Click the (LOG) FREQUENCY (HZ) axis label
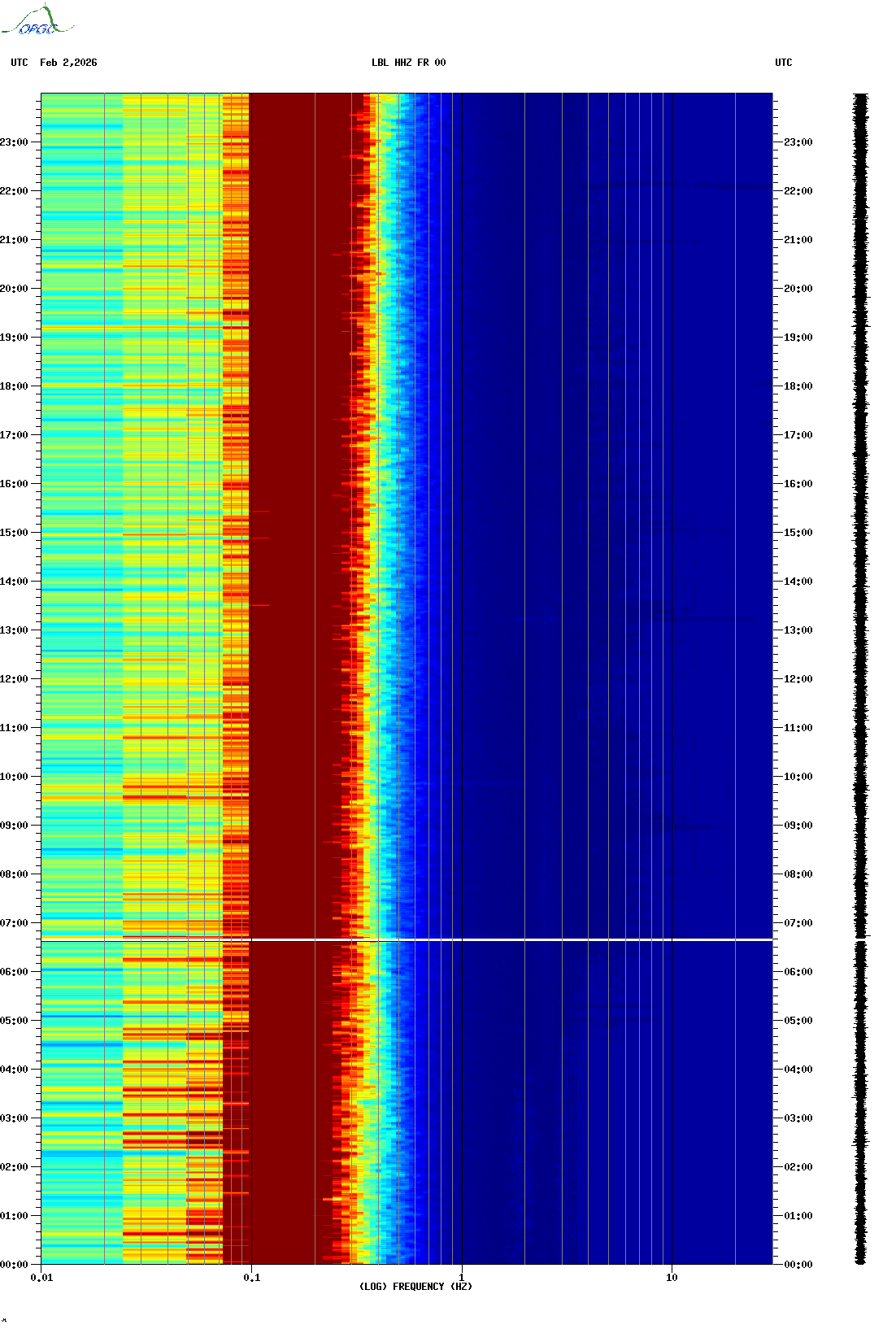This screenshot has height=1329, width=896. point(415,1286)
